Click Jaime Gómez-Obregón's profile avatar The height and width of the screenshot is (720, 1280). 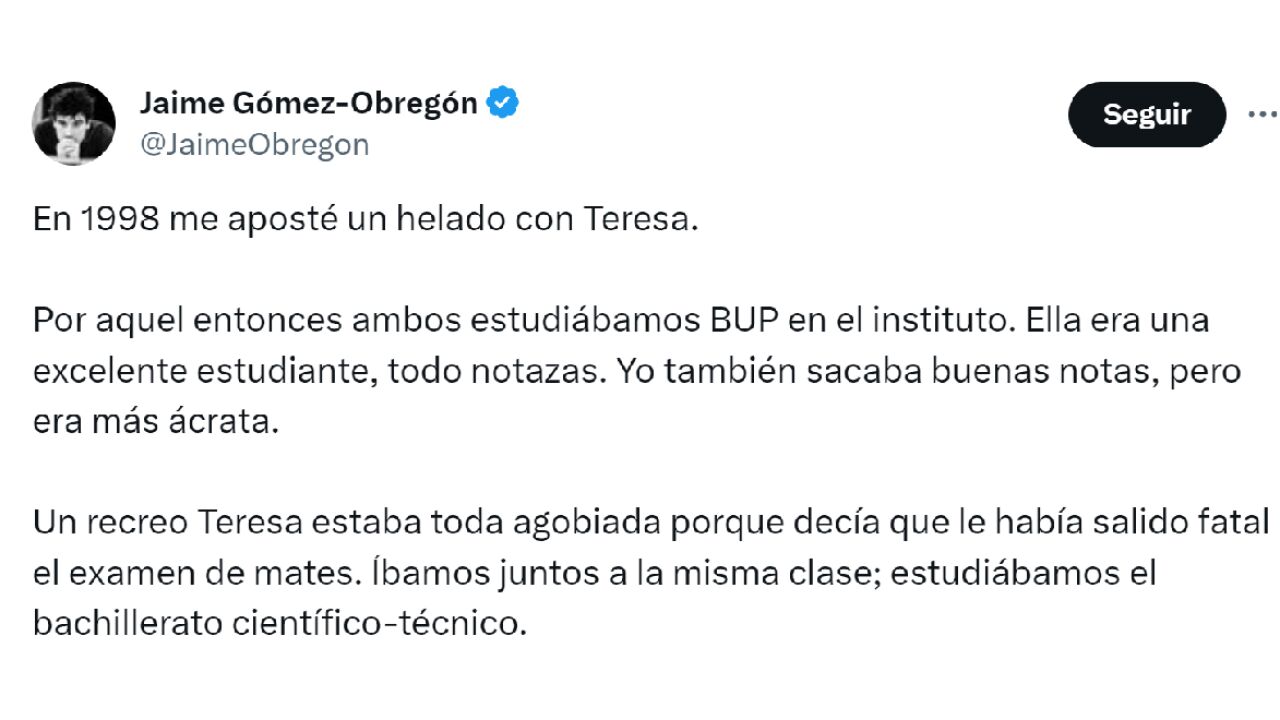pos(74,123)
